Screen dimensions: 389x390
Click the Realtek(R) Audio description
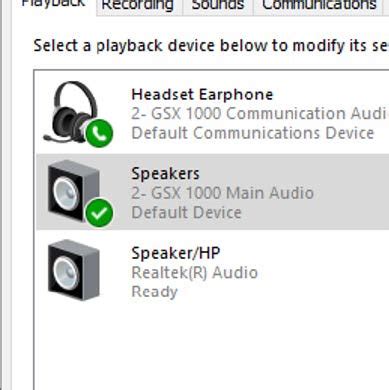coord(195,273)
